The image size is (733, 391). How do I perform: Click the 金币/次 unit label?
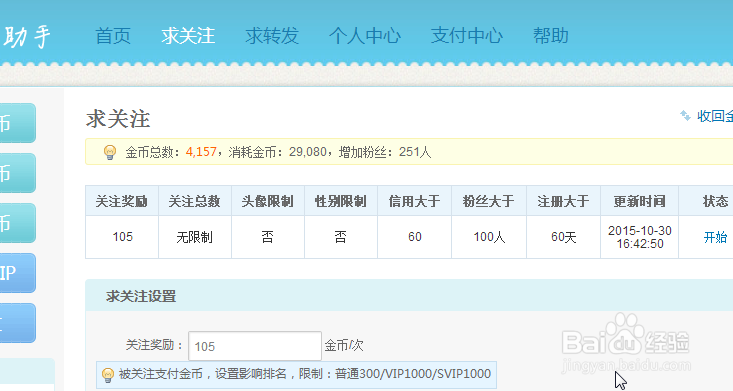tap(344, 346)
